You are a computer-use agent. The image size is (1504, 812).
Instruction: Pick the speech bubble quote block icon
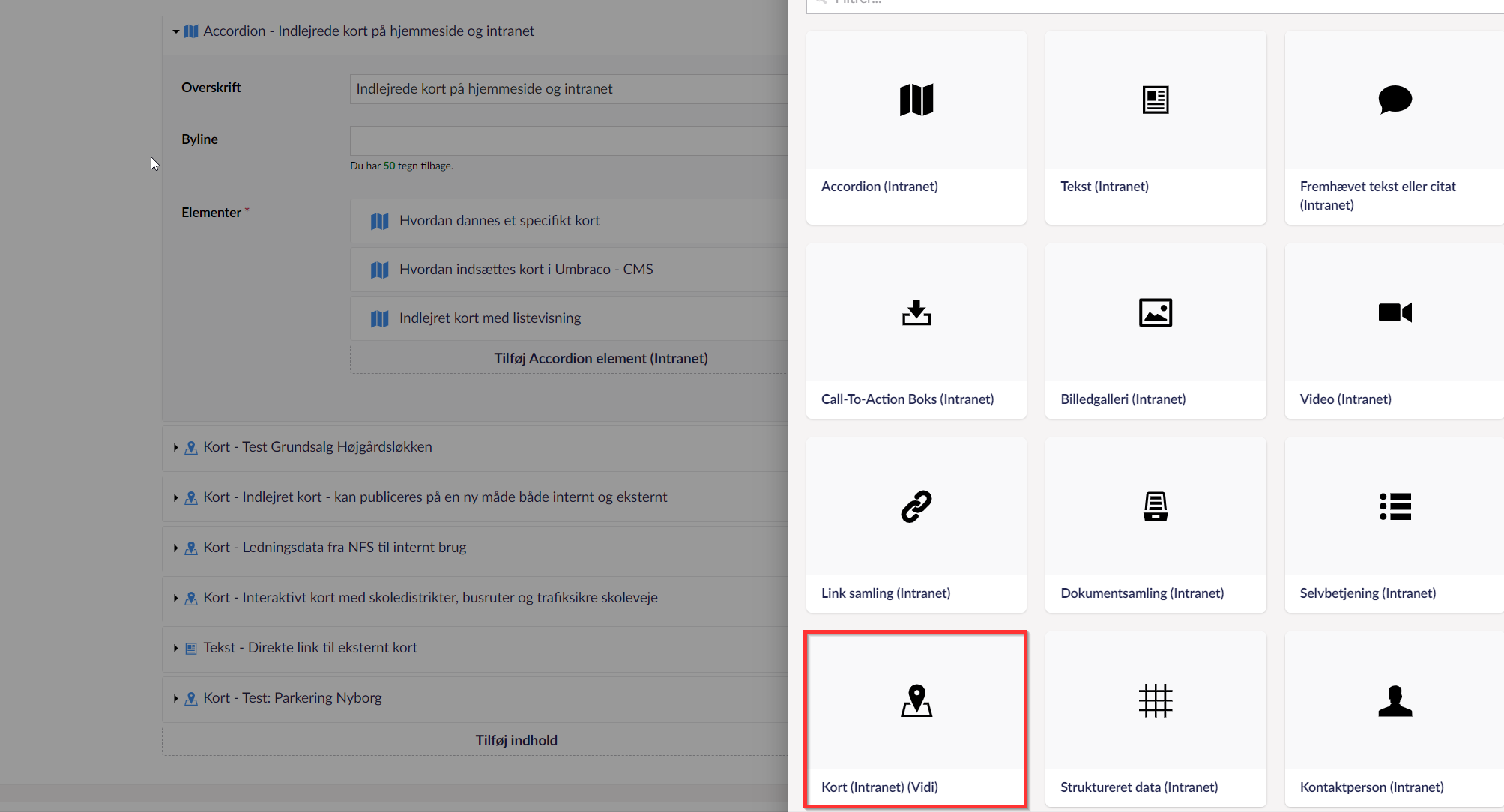pos(1395,100)
